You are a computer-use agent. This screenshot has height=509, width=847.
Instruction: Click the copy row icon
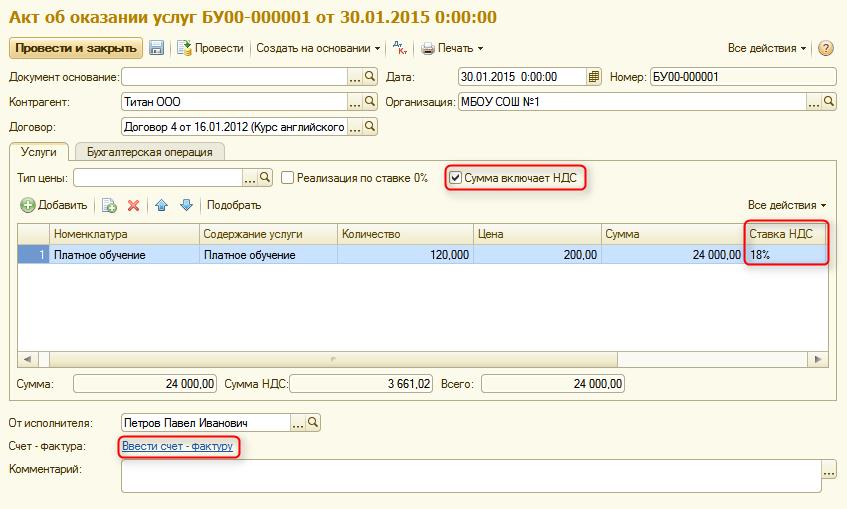tap(109, 205)
